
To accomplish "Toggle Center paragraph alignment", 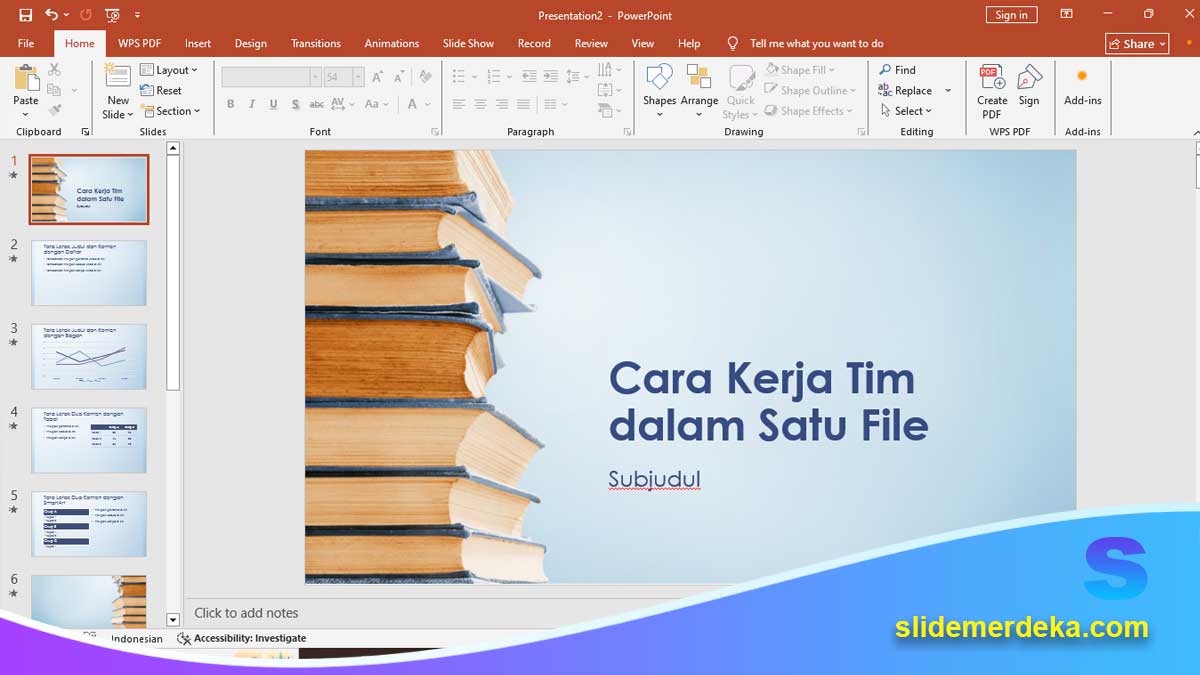I will 481,104.
